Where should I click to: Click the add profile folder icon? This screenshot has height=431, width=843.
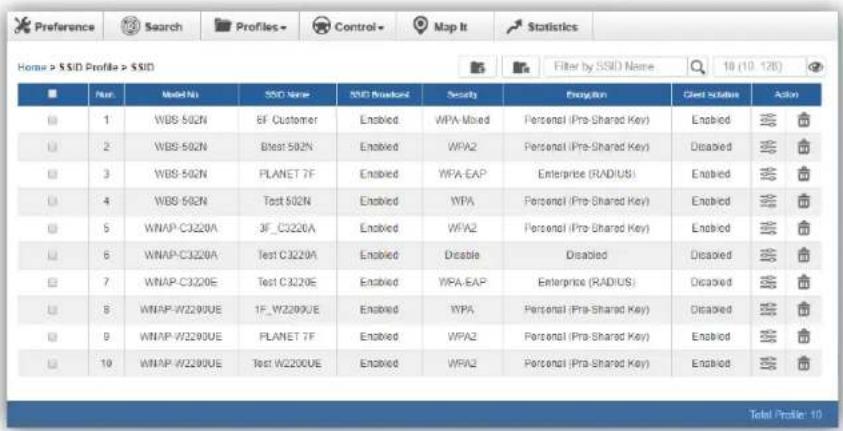pos(477,67)
